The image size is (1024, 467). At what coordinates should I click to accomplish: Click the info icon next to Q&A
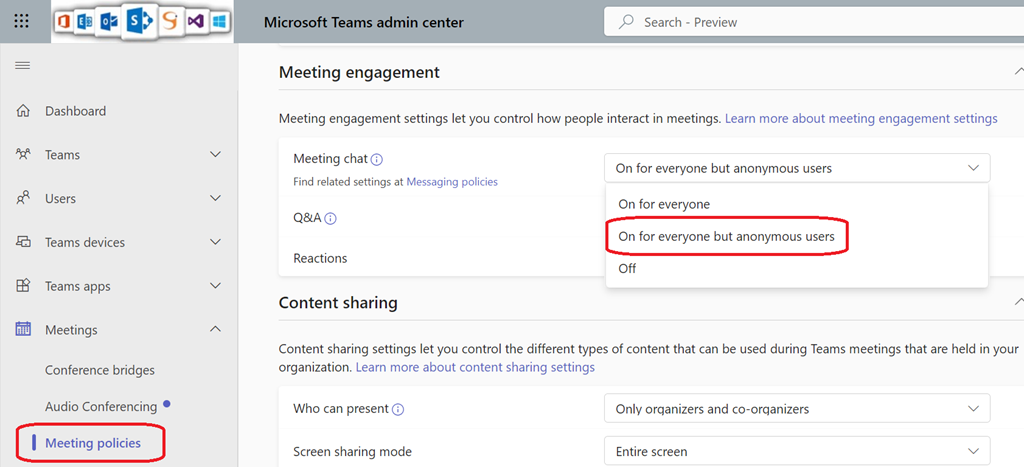coord(330,218)
